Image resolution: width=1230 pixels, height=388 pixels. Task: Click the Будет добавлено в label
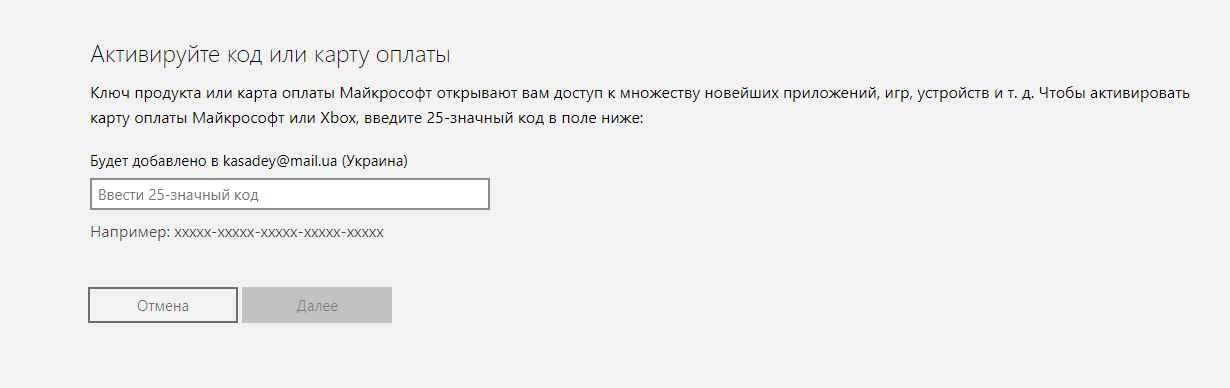(154, 160)
